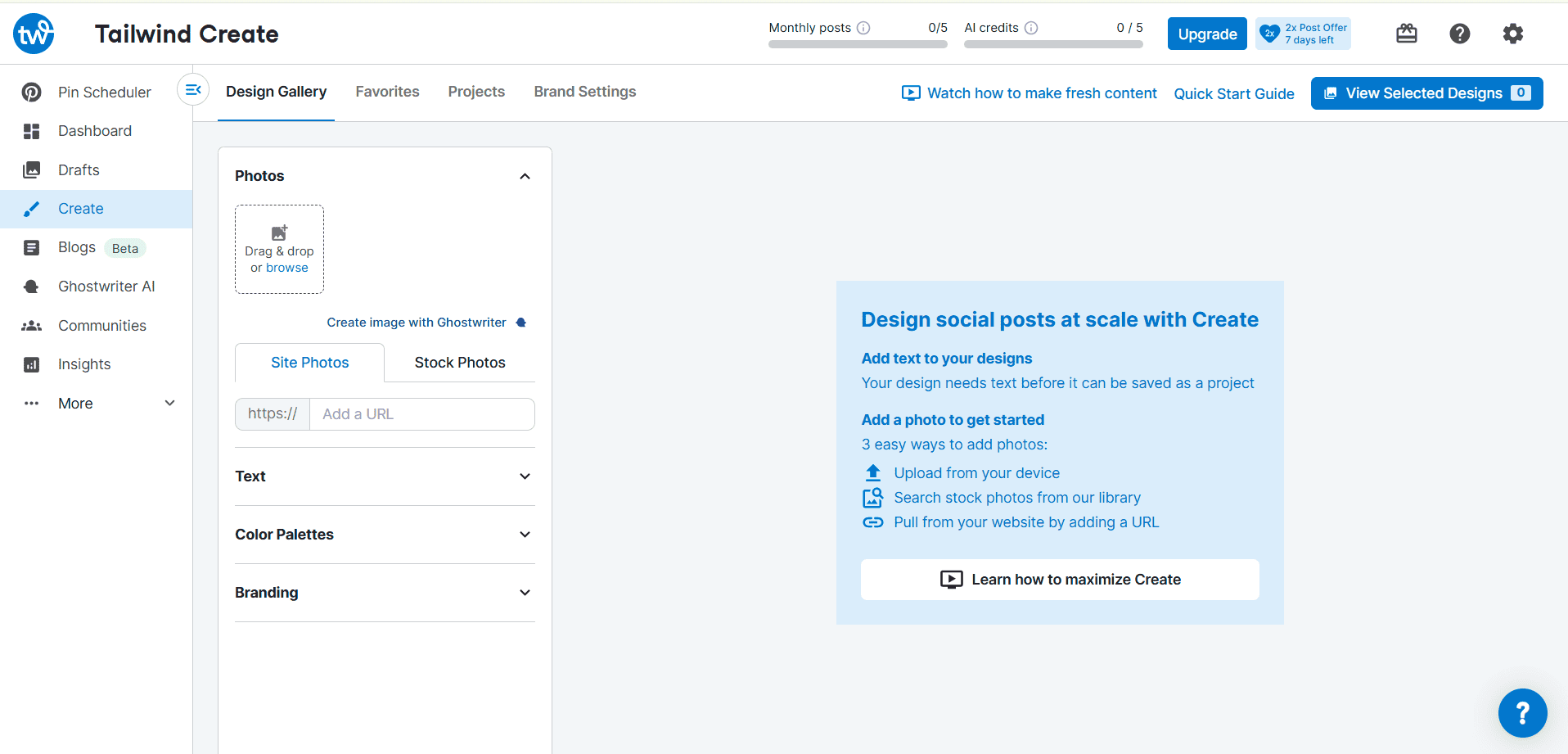Screen dimensions: 1568x754
Task: Select the Site Photos tab
Action: 309,363
